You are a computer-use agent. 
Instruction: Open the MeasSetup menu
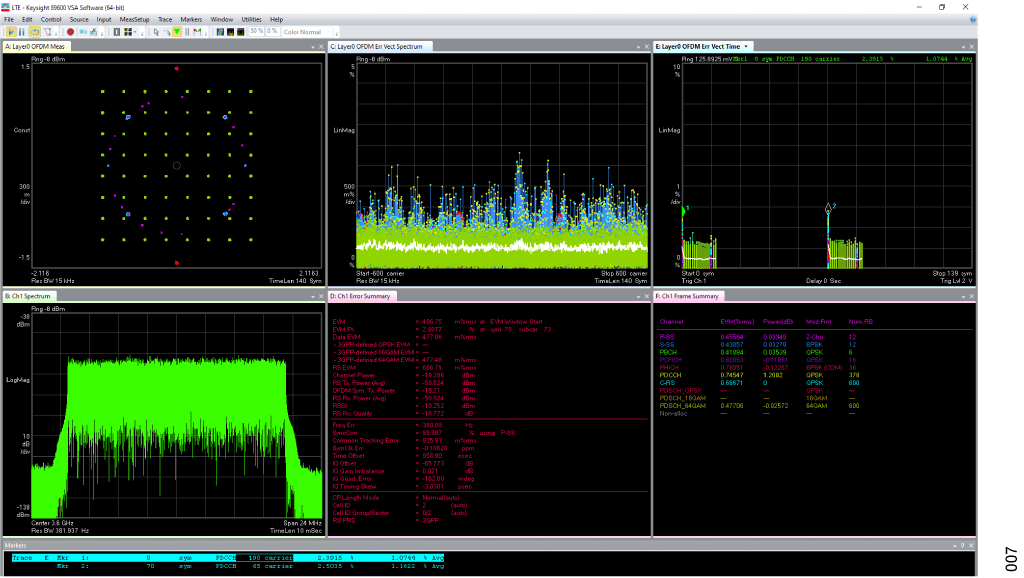click(134, 19)
